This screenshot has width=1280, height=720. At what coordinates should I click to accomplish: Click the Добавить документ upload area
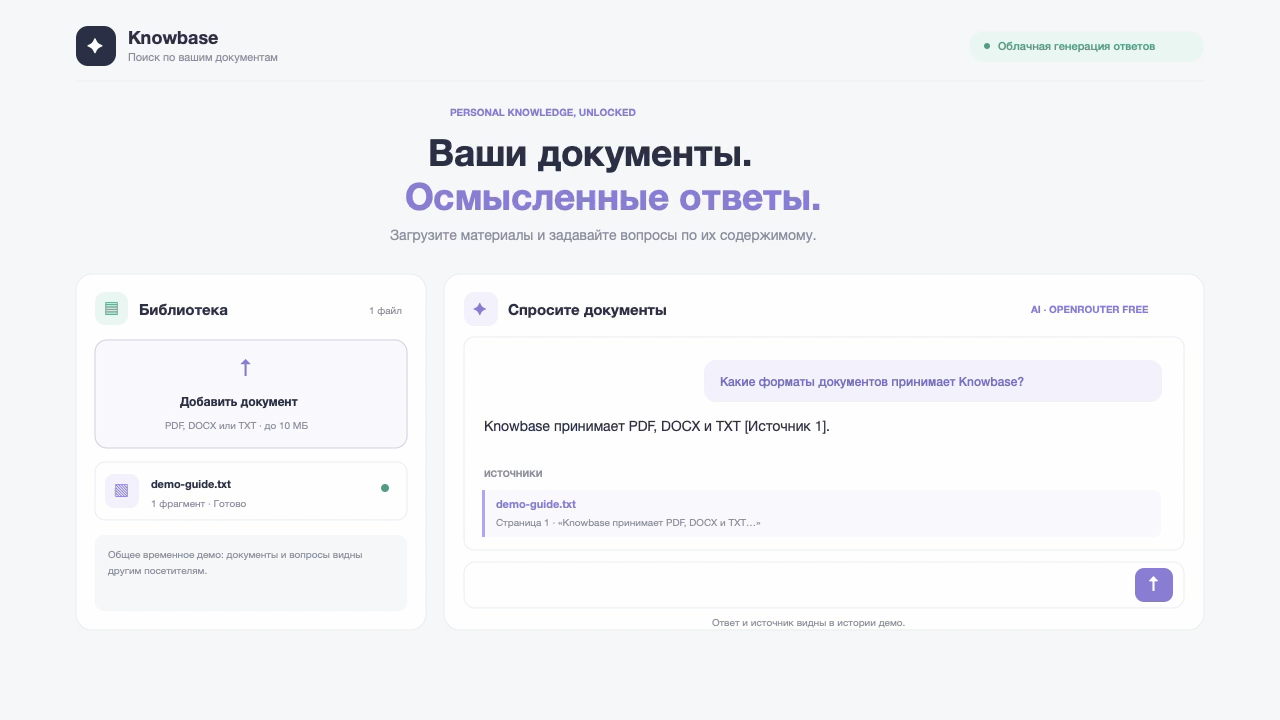click(251, 394)
